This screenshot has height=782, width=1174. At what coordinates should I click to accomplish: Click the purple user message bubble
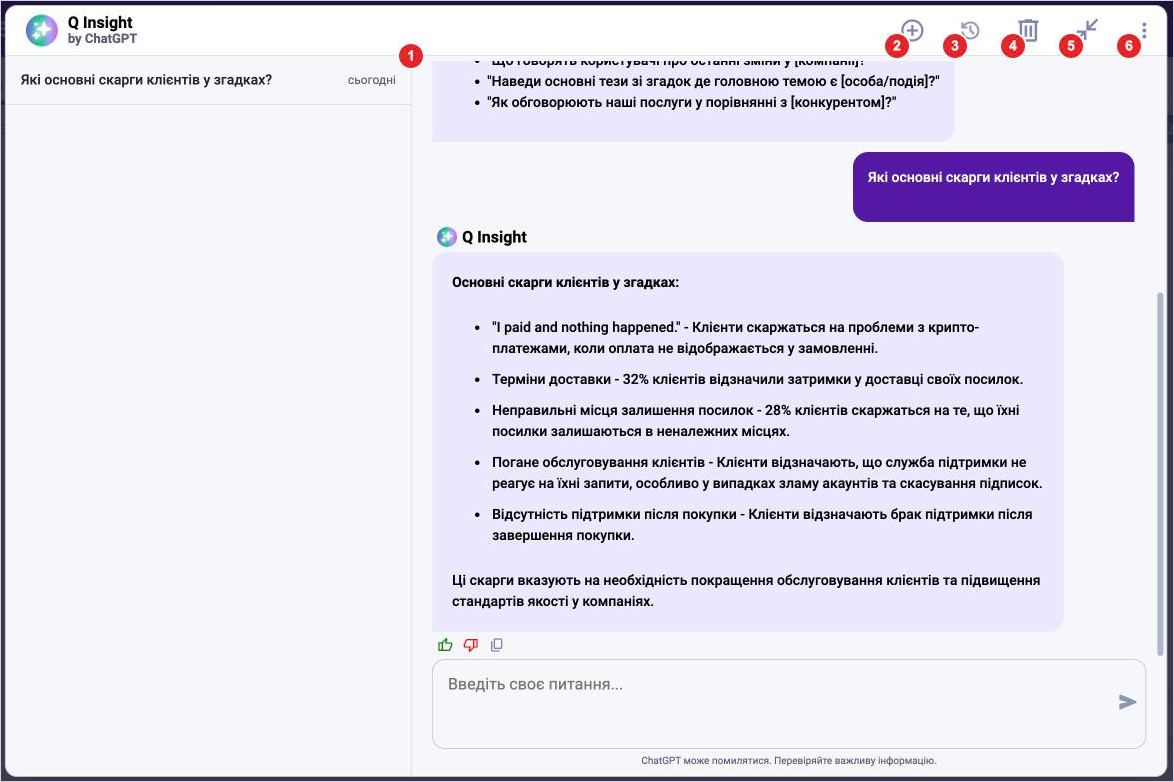pos(994,187)
